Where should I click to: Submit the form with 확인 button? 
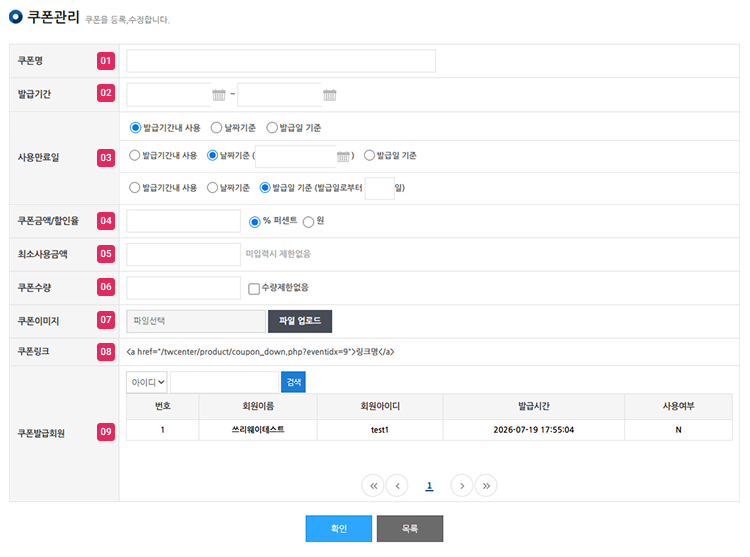(339, 528)
